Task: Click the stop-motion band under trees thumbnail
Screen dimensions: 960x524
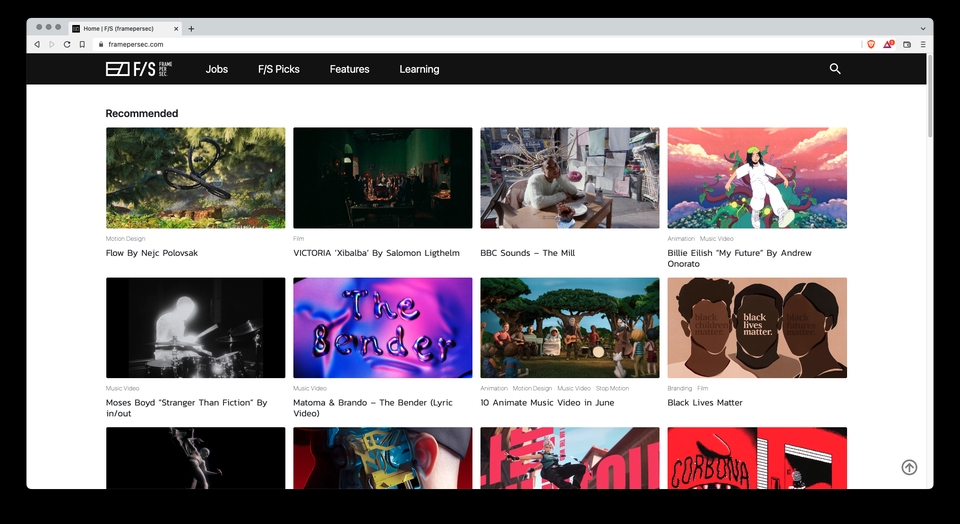Action: [x=570, y=328]
